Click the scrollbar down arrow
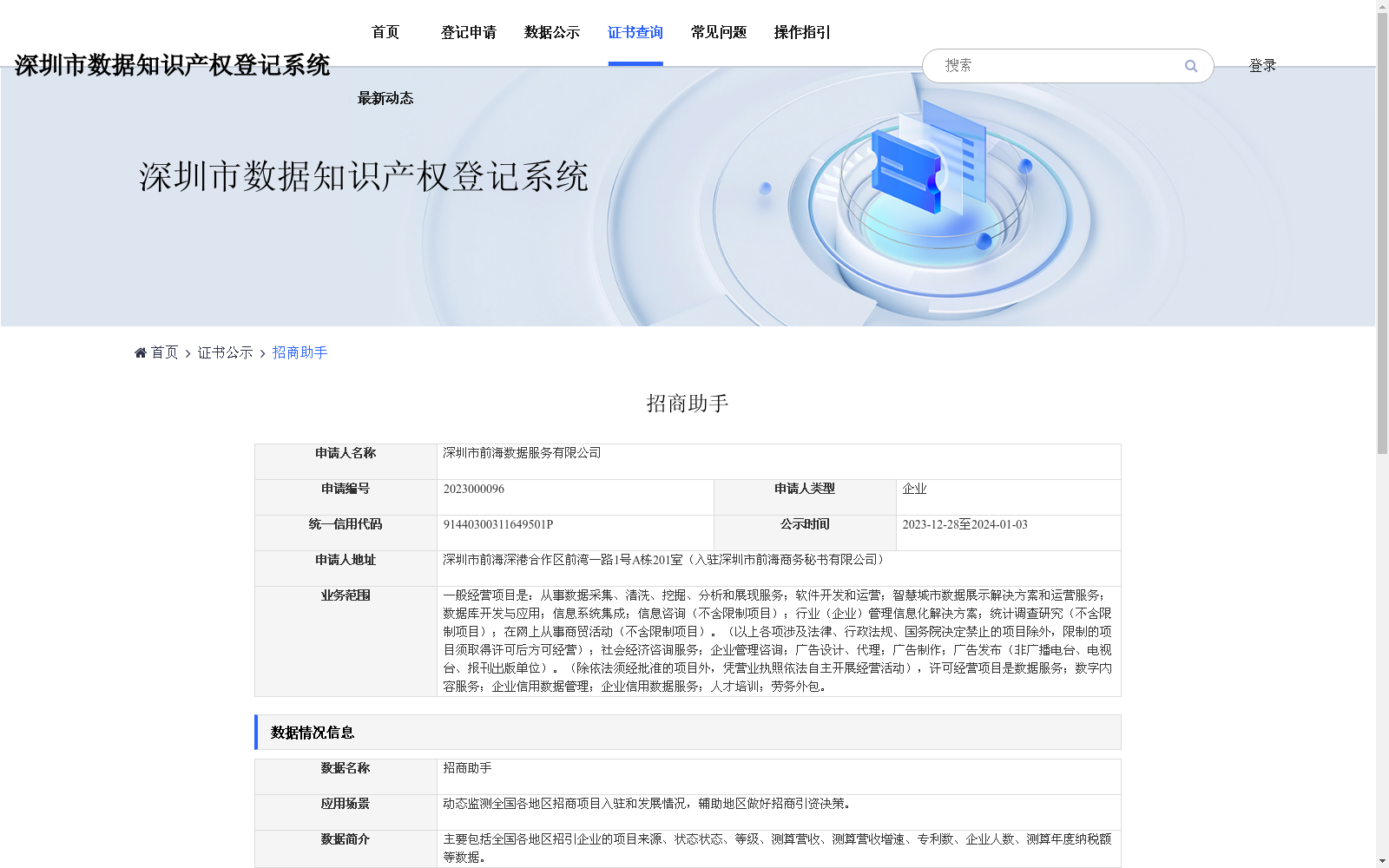Viewport: 1389px width, 868px height. click(x=1382, y=861)
